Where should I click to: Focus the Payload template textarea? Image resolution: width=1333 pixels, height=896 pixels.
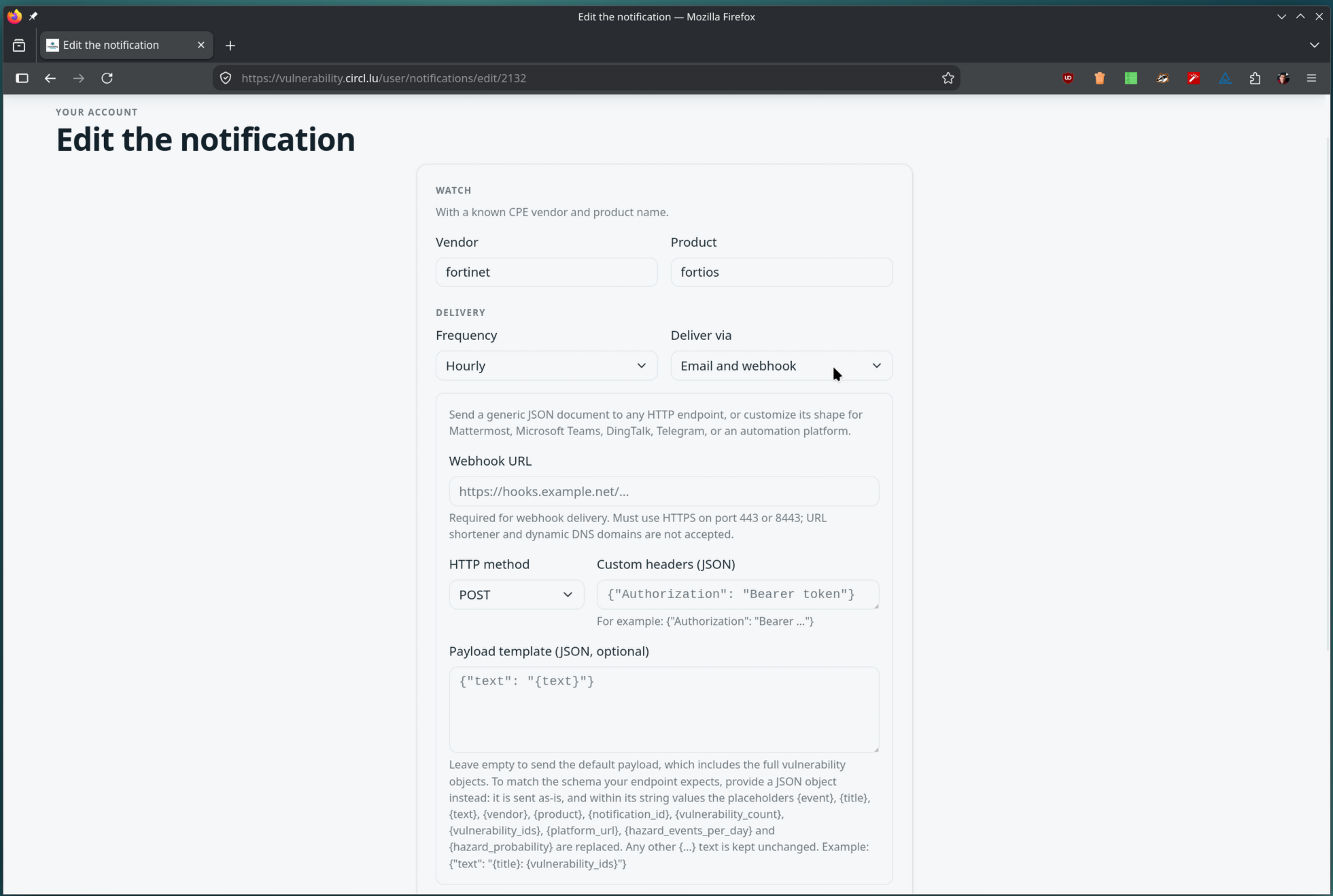[x=663, y=710]
